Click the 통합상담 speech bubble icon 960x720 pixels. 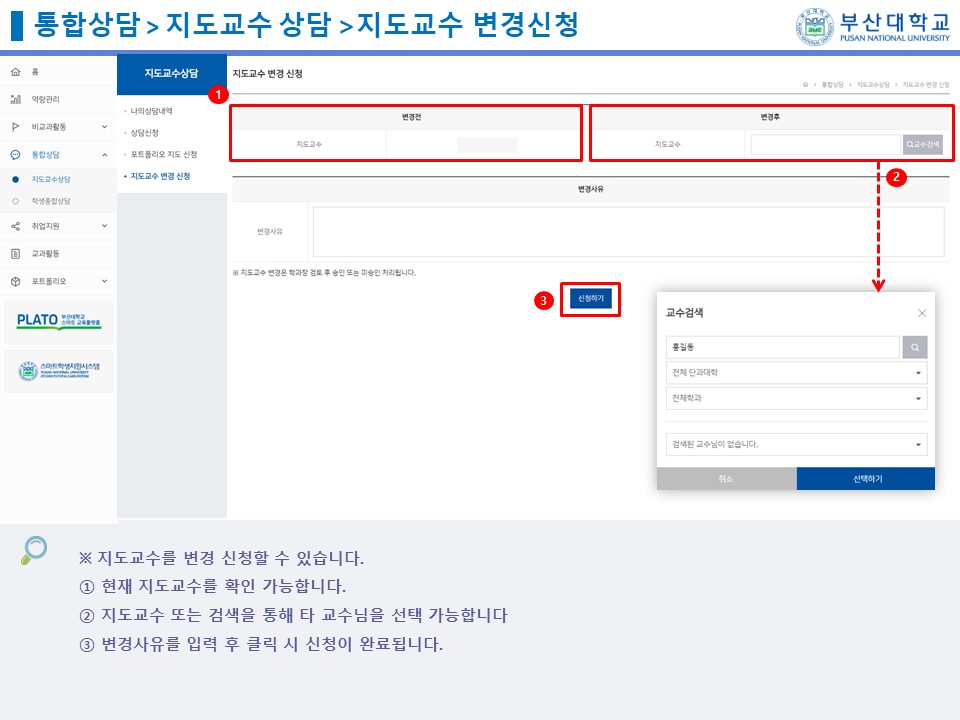point(15,155)
